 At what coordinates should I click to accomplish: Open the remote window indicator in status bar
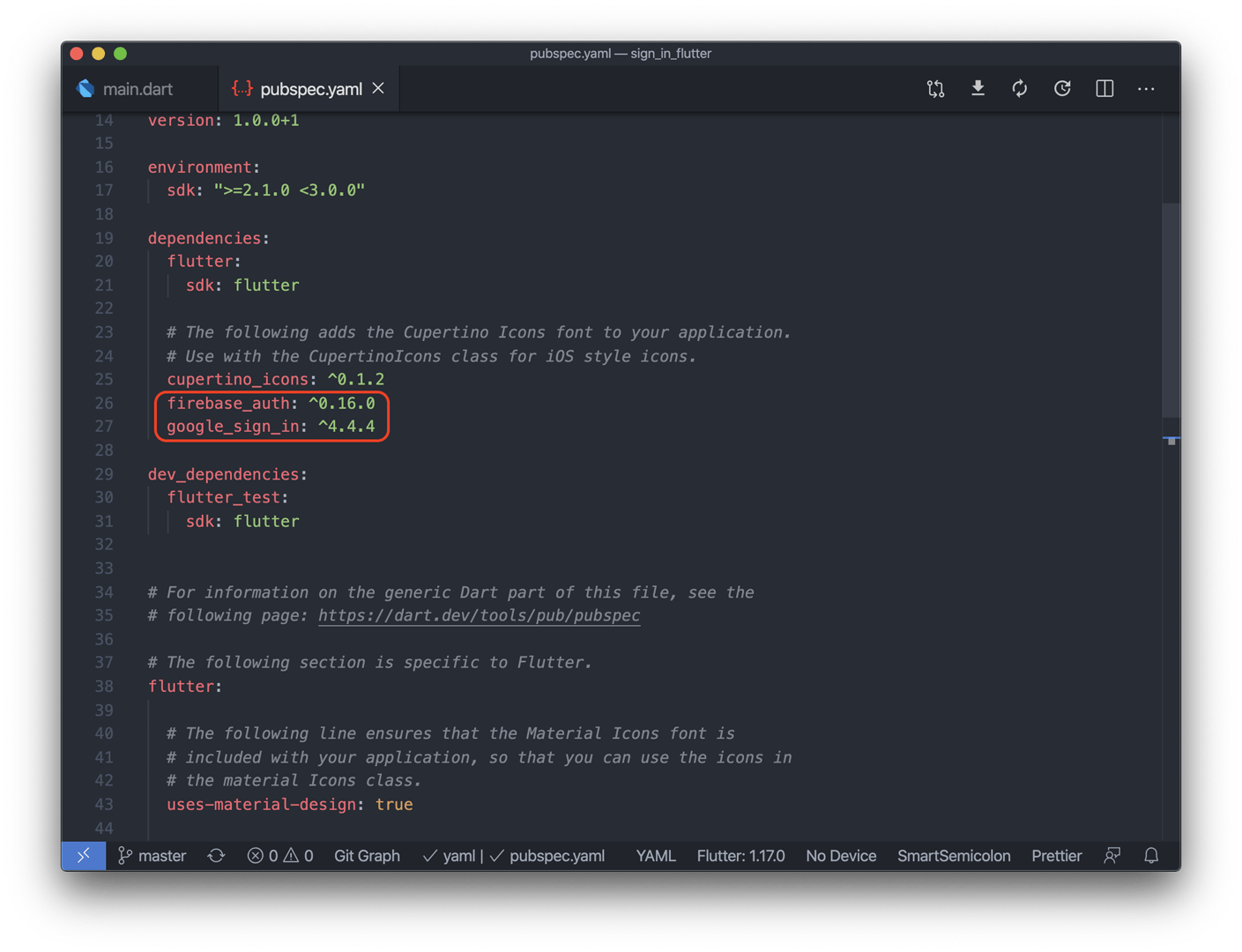point(84,856)
